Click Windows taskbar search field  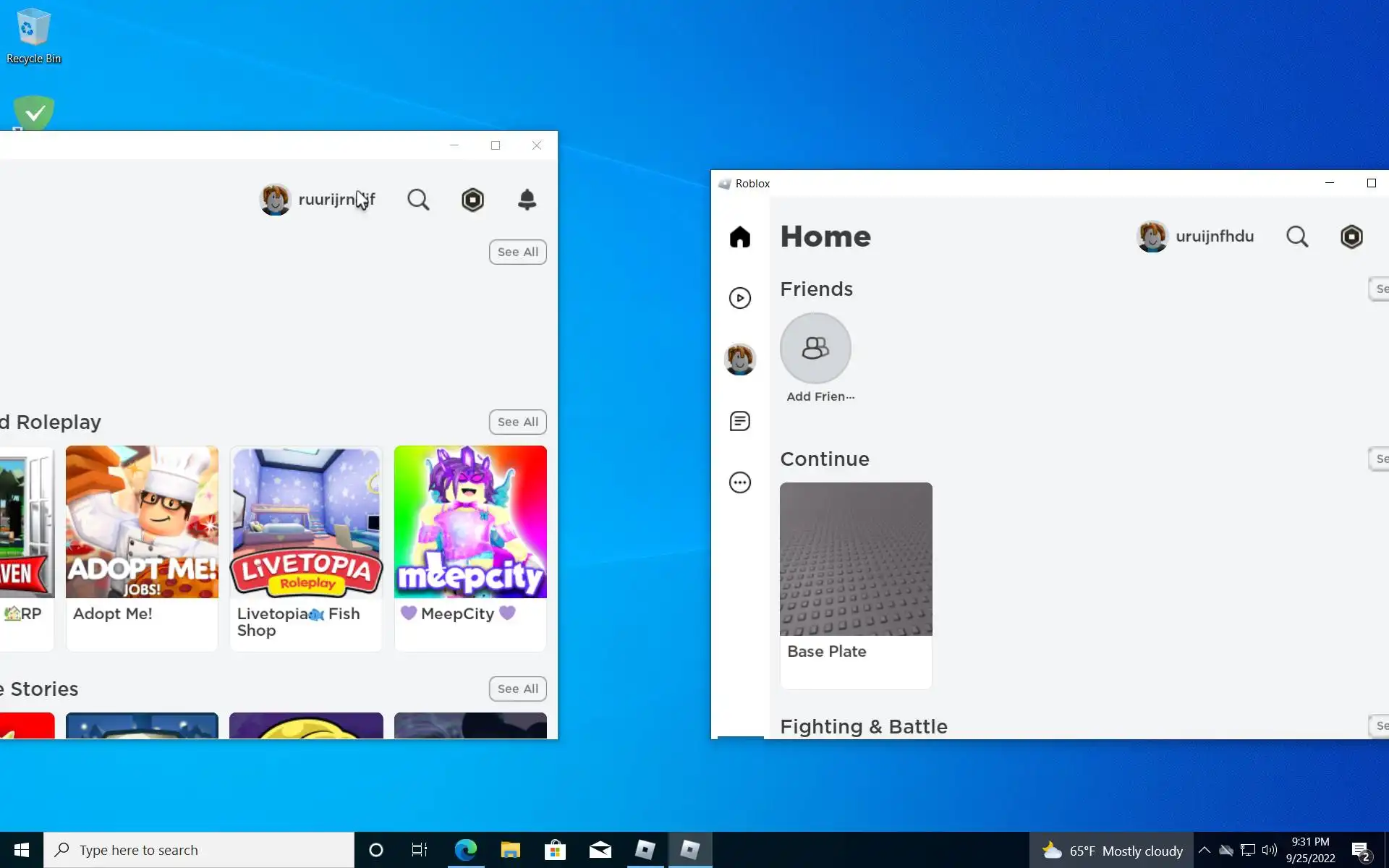[x=199, y=850]
